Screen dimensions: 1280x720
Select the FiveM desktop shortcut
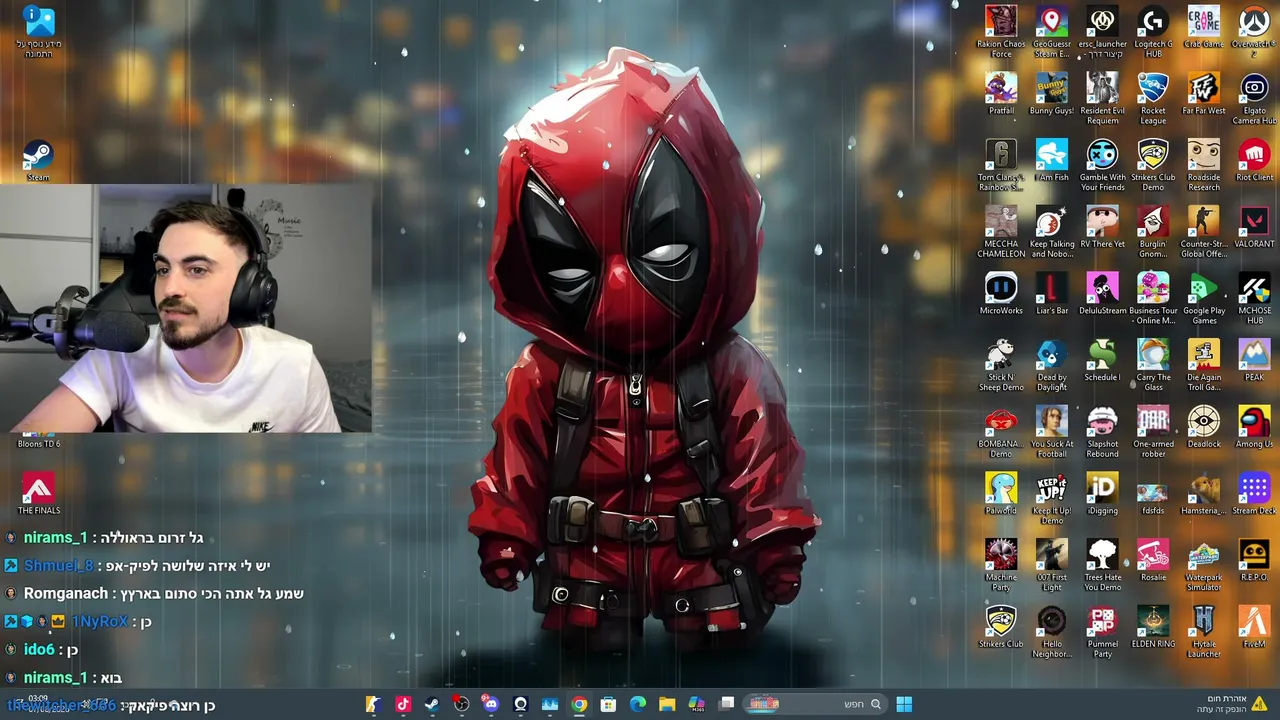coord(1254,627)
